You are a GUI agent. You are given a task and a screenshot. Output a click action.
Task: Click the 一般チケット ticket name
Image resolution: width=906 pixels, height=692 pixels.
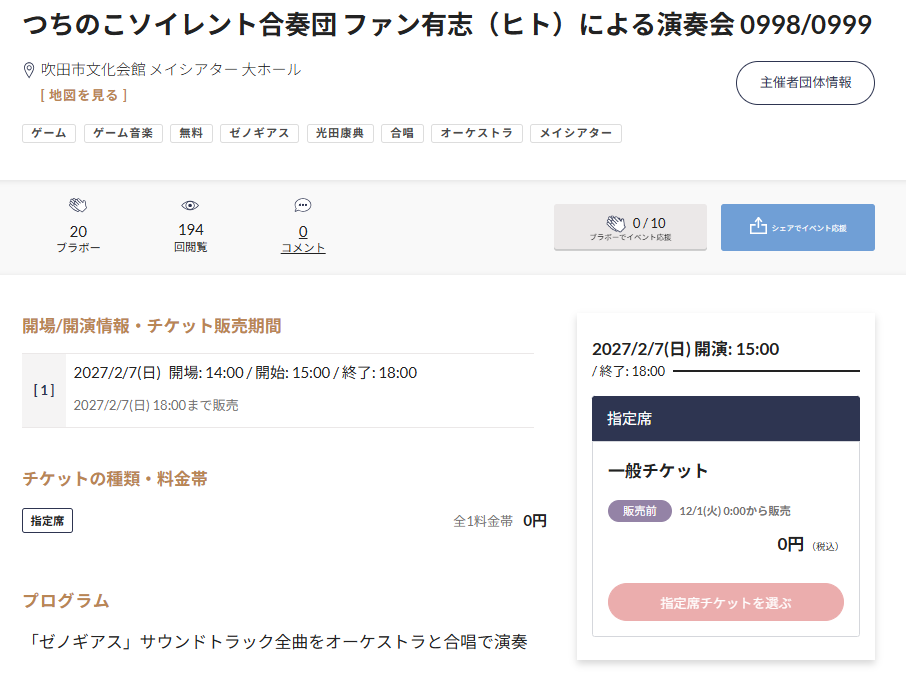pyautogui.click(x=658, y=471)
